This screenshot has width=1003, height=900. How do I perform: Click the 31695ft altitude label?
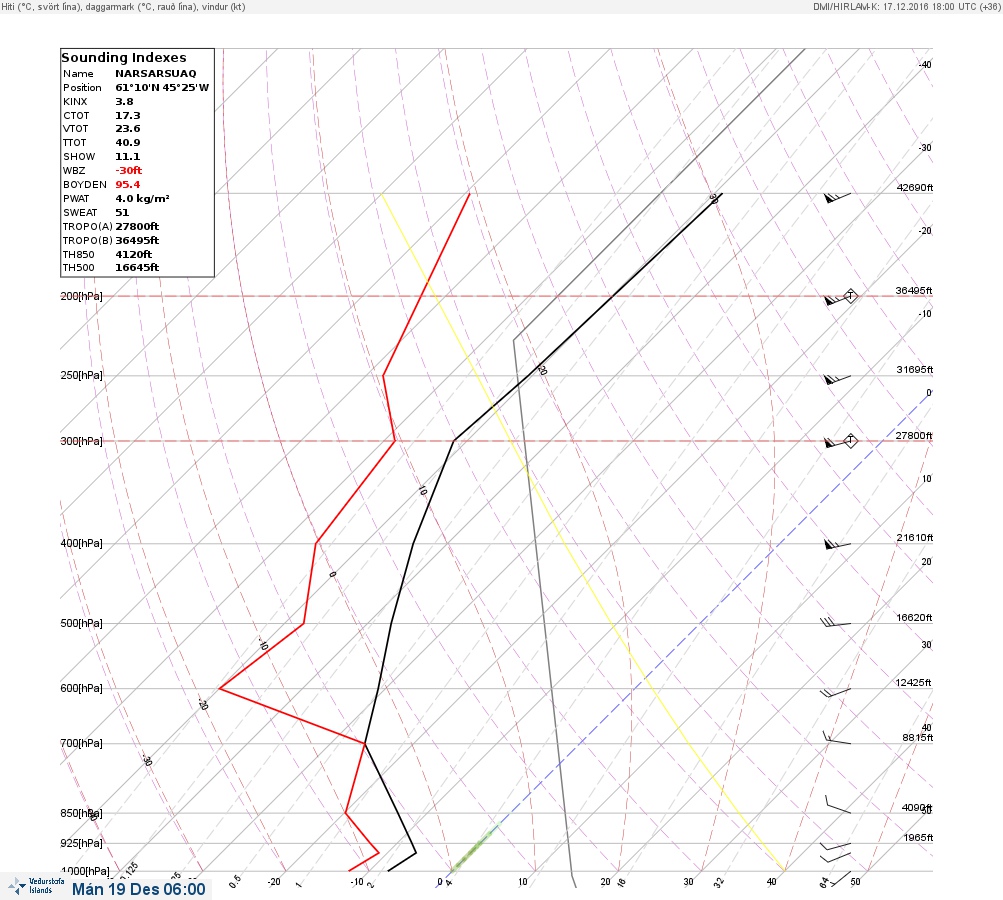click(915, 370)
